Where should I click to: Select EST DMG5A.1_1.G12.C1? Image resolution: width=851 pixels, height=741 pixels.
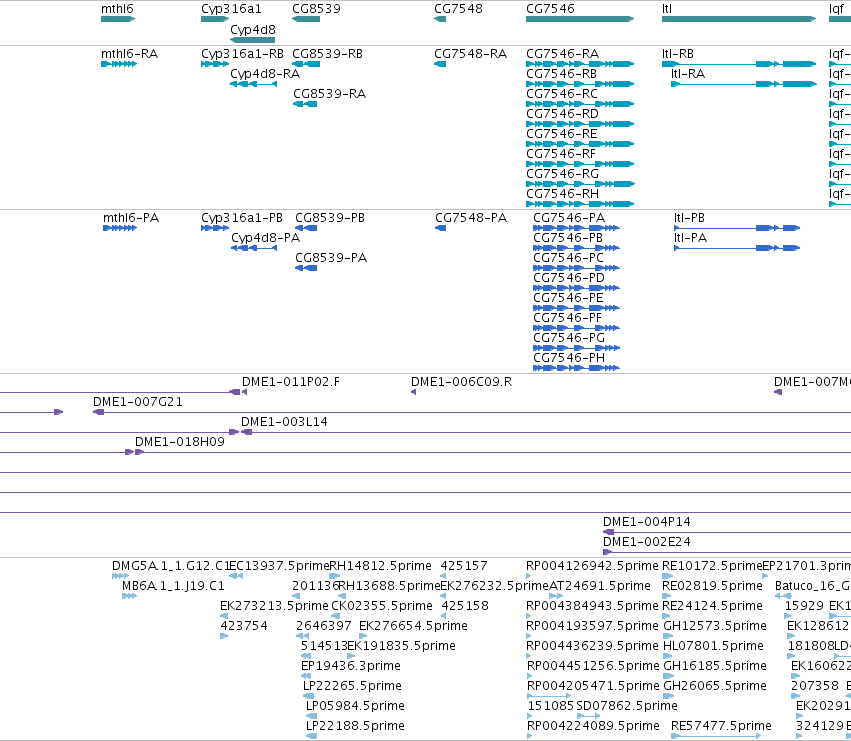click(120, 576)
